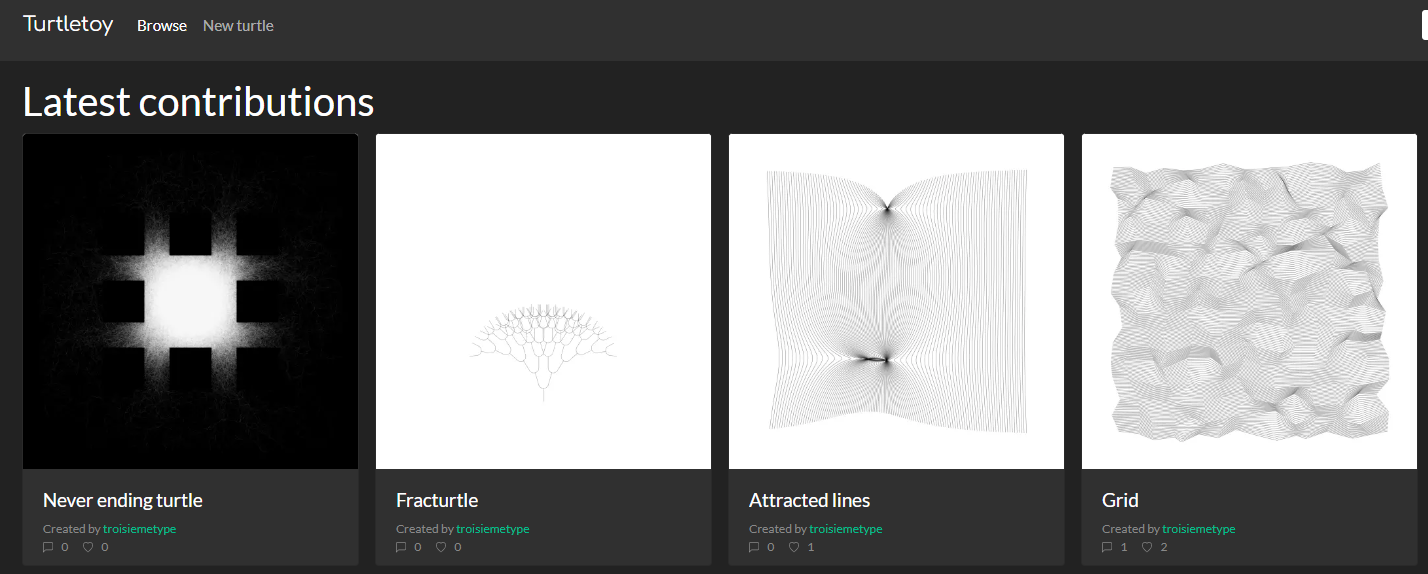The image size is (1428, 574).
Task: Click the Attracted lines title link
Action: 810,500
